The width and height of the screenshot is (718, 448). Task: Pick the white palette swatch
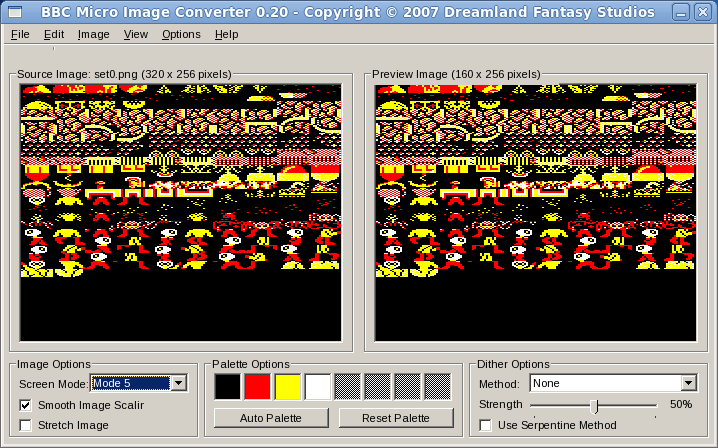click(x=317, y=387)
